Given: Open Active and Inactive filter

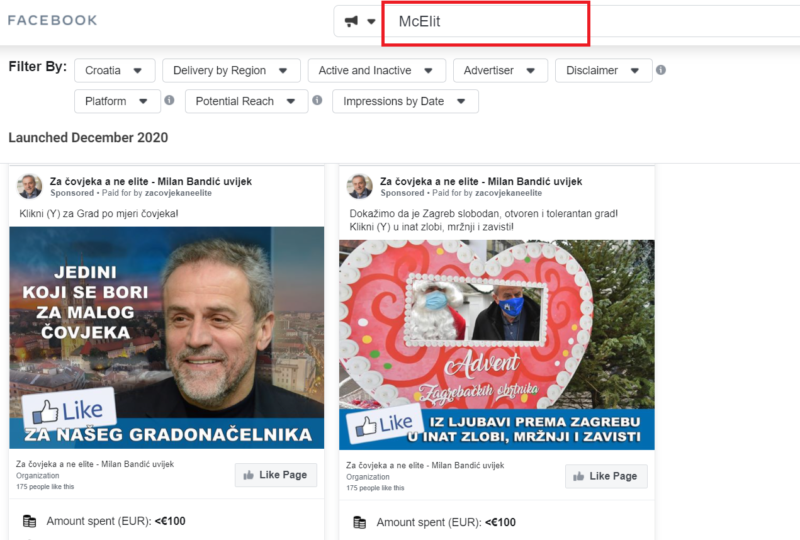Looking at the screenshot, I should click(377, 70).
